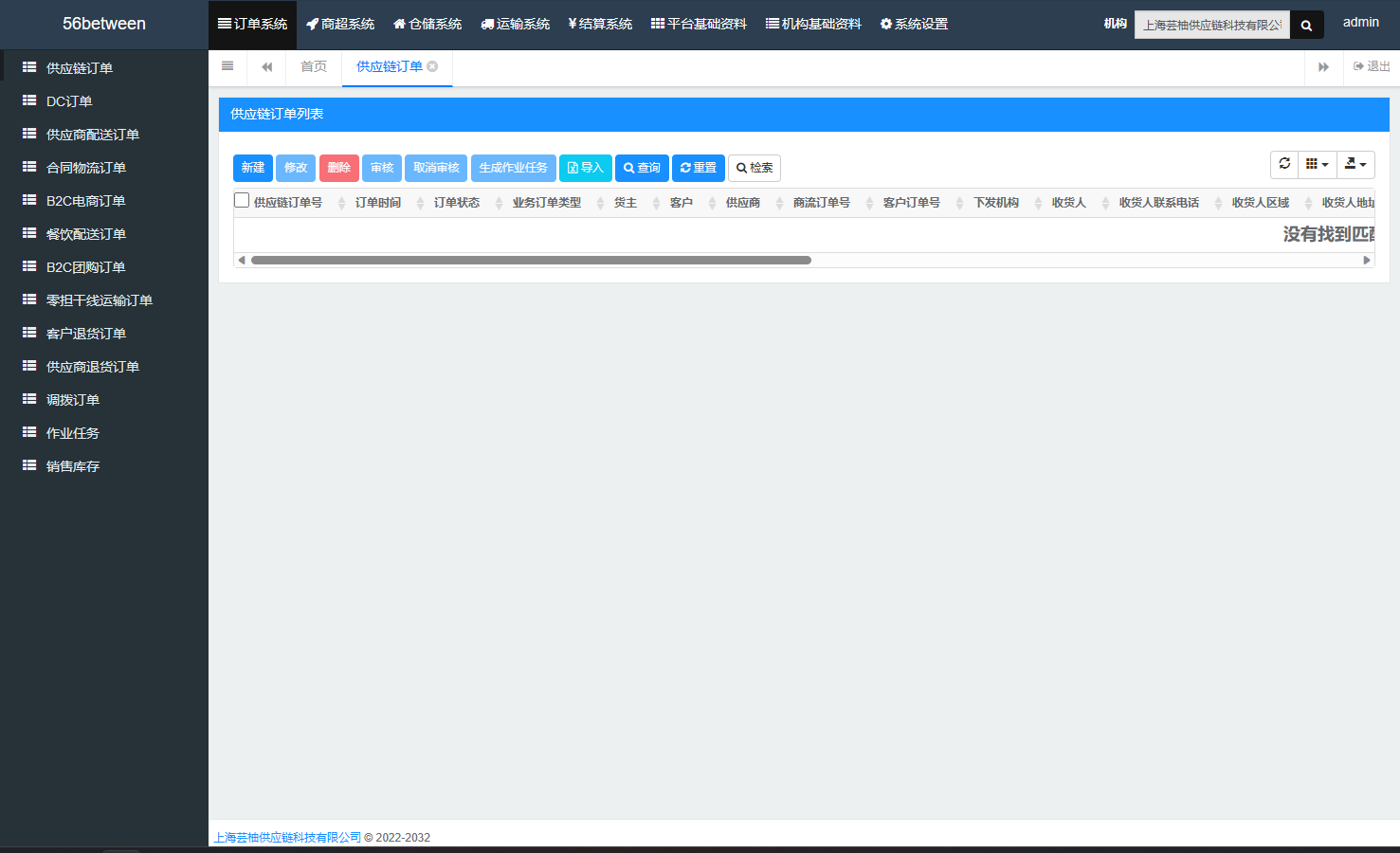The height and width of the screenshot is (853, 1400).
Task: Open the 平台基础资料 top menu
Action: 699,24
